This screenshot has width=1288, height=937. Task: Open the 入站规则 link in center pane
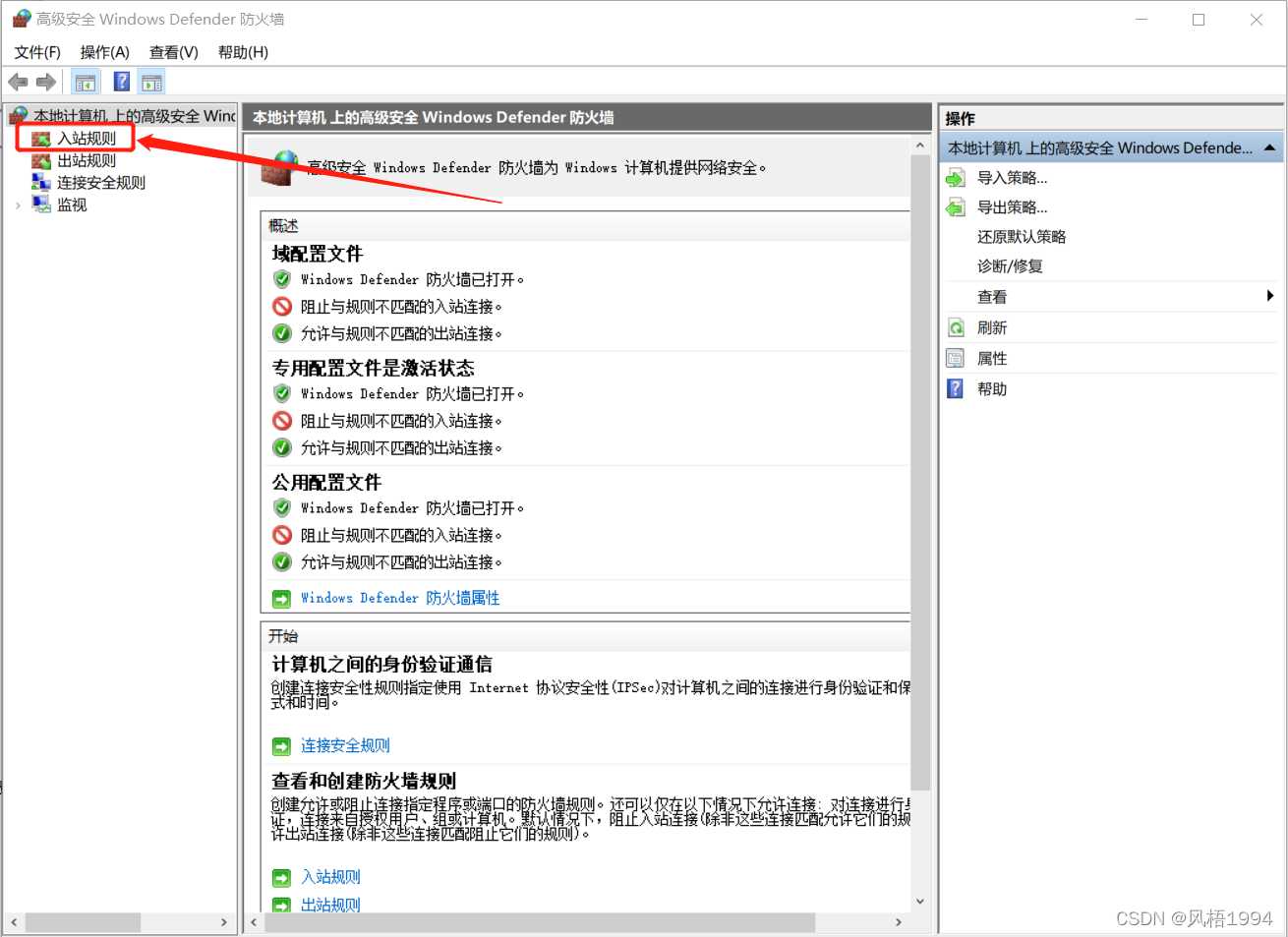[x=330, y=877]
